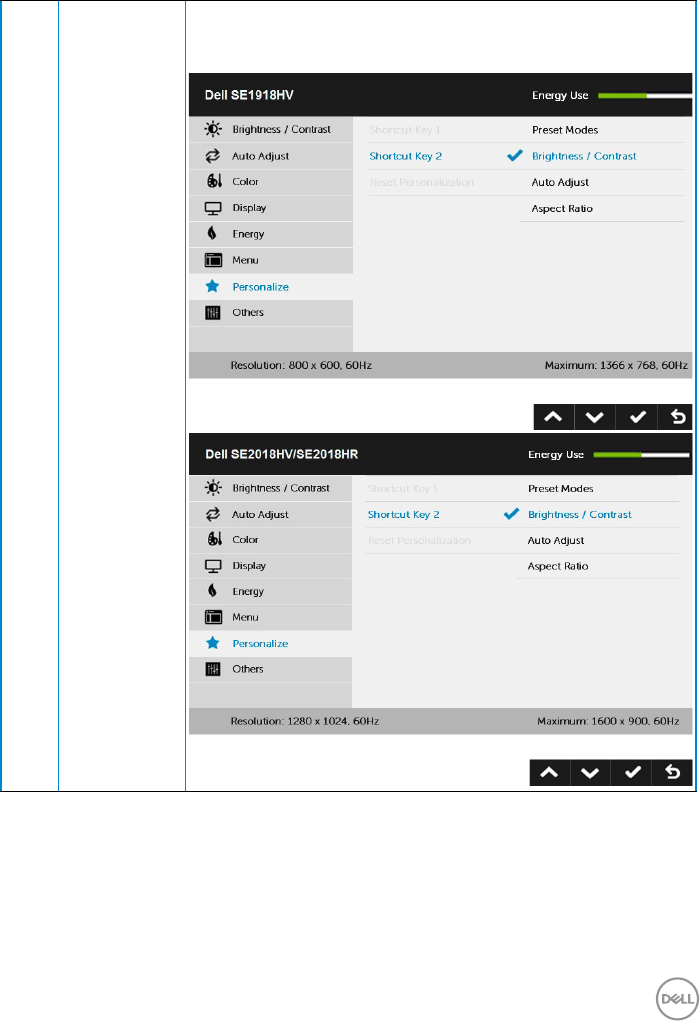Viewport: 700px width, 1021px height.
Task: Click the Menu icon in SE1918HV menu
Action: pyautogui.click(x=213, y=260)
